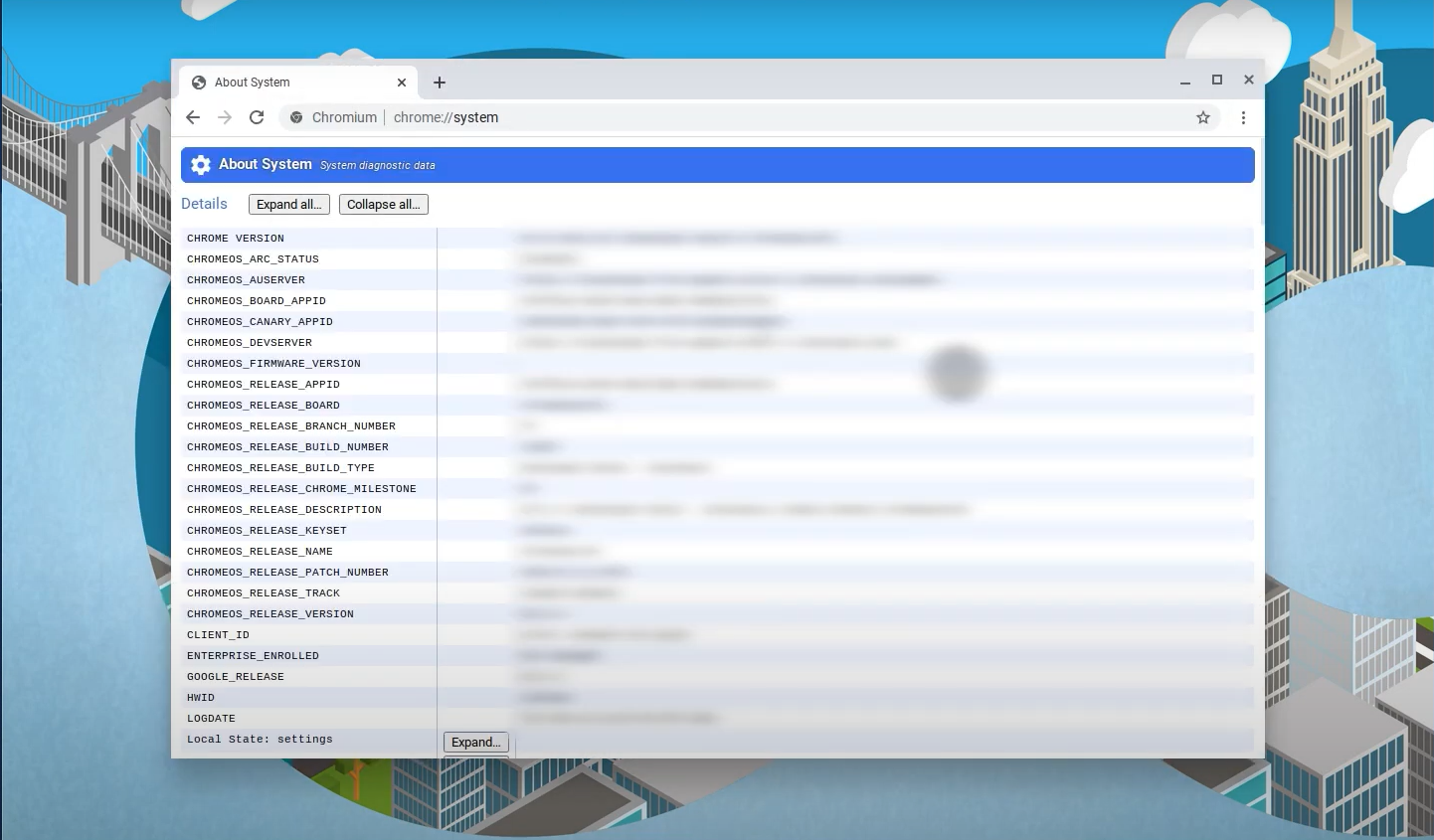Click Expand all button
The width and height of the screenshot is (1434, 840).
point(289,205)
